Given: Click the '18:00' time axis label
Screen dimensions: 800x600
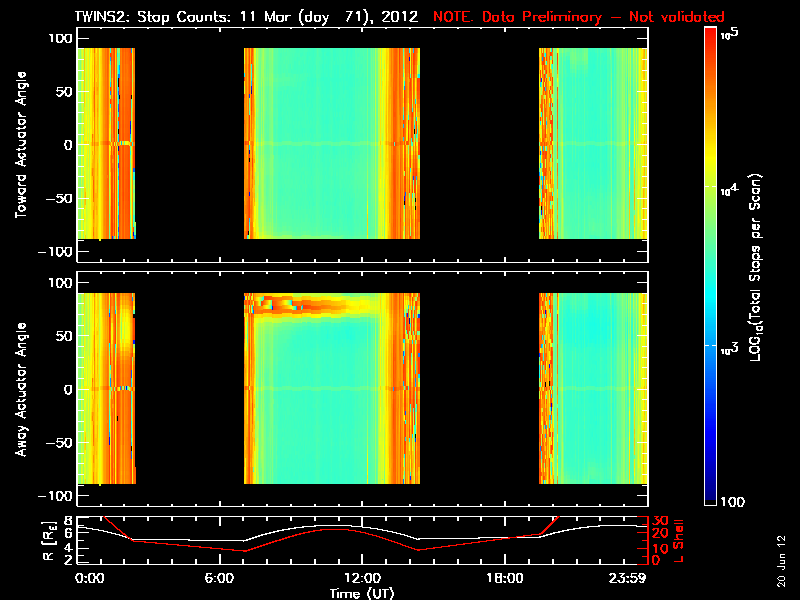Looking at the screenshot, I should click(x=505, y=579).
